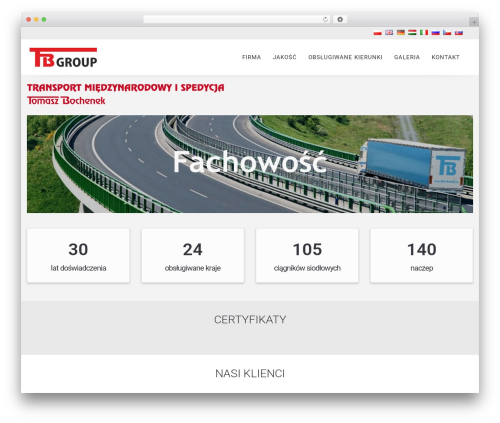The width and height of the screenshot is (500, 423).
Task: Click the Transport Międzynarodowy i Spedycja heading
Action: pos(126,88)
